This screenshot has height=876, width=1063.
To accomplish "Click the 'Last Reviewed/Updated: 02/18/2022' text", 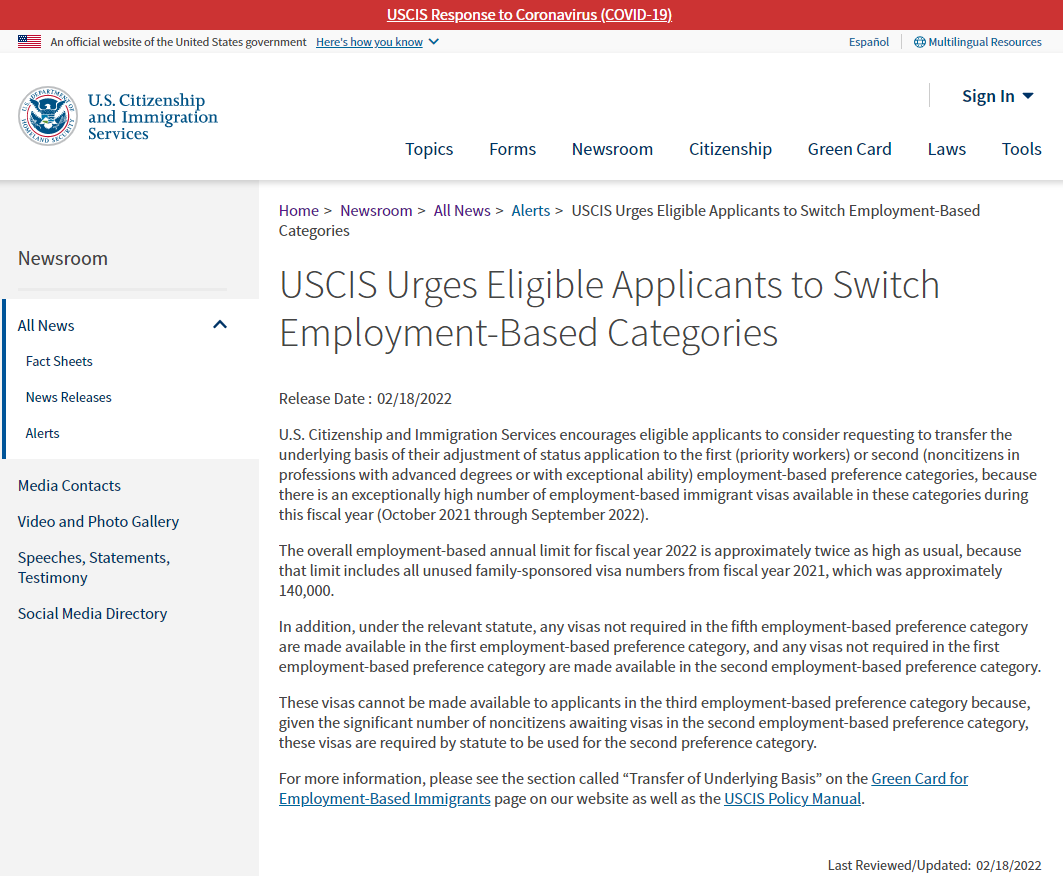I will point(934,865).
